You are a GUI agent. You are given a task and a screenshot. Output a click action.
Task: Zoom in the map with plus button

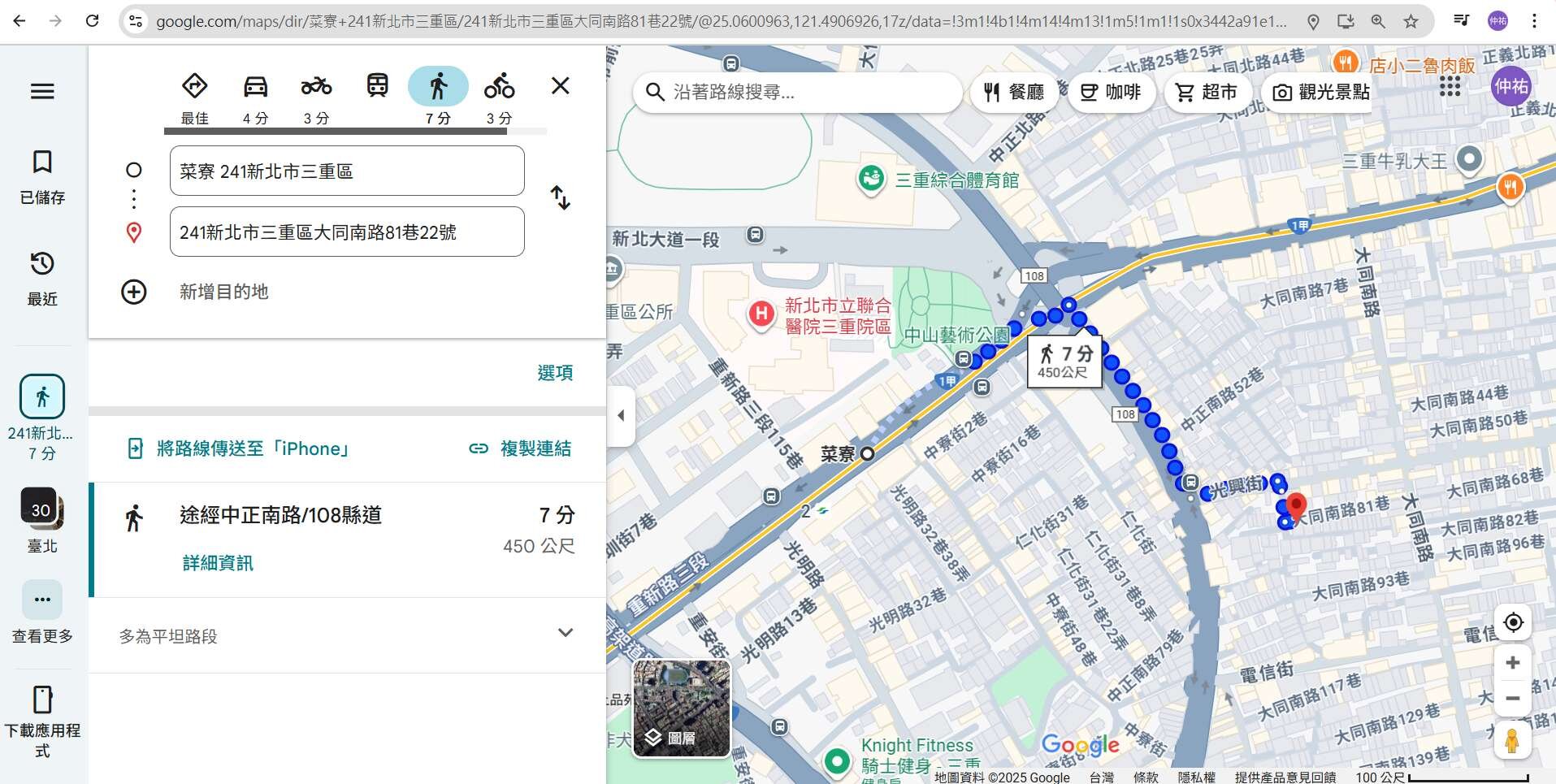1512,663
